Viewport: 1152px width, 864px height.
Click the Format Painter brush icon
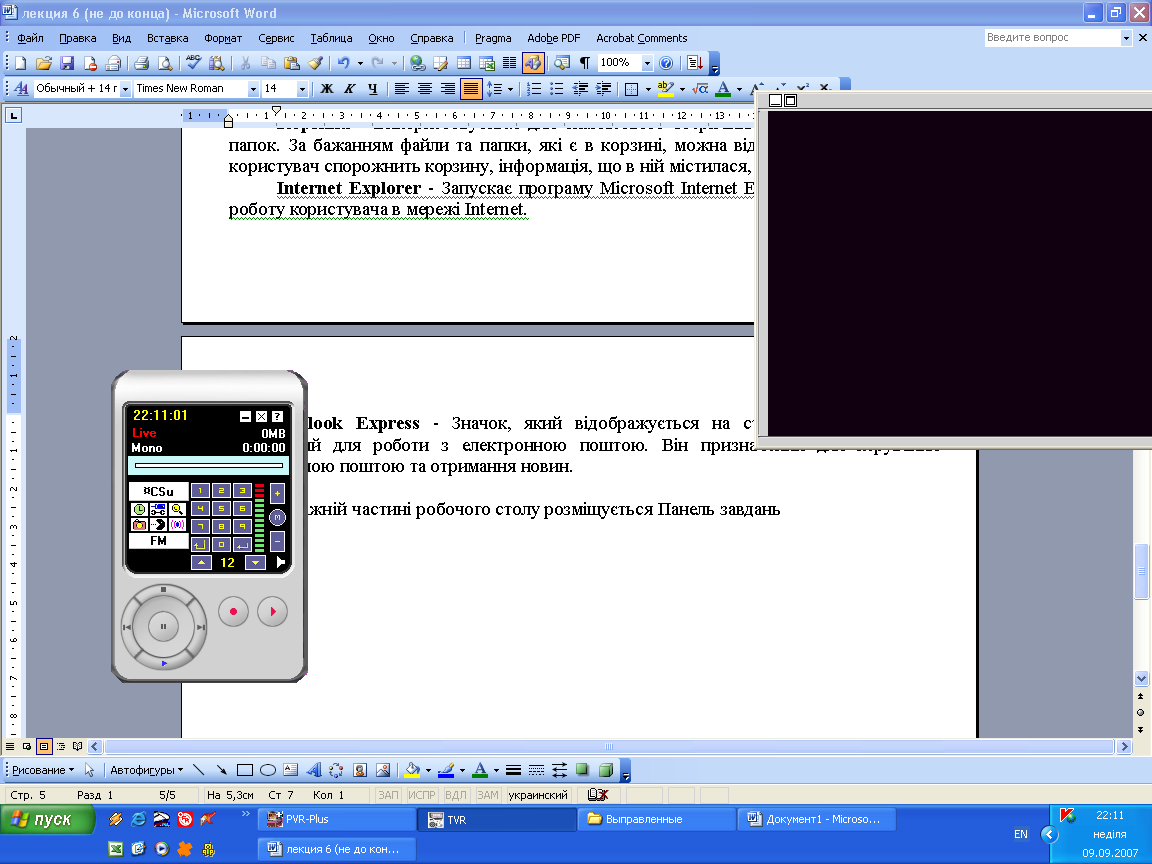pyautogui.click(x=315, y=63)
